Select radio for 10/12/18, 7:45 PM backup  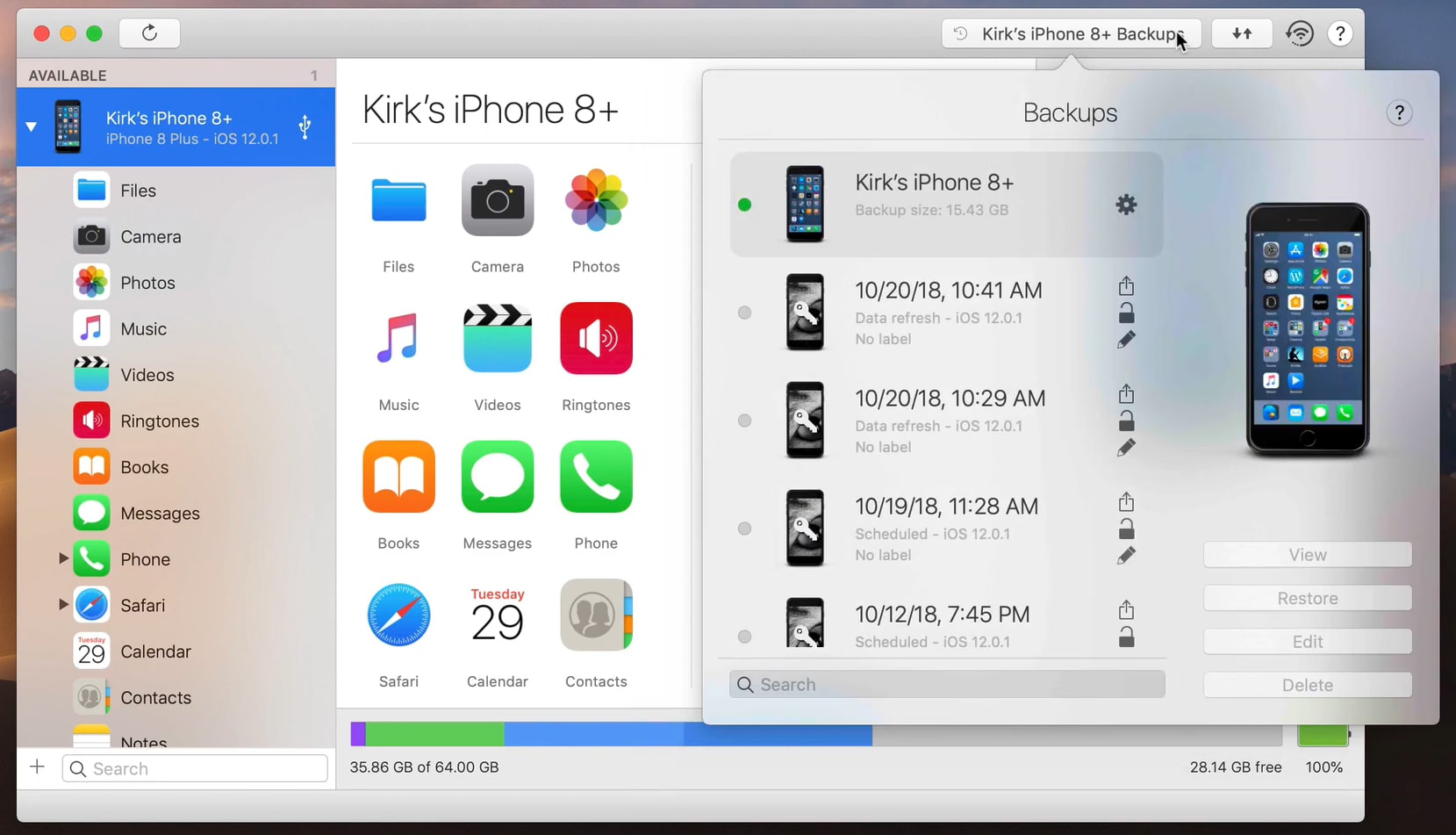pos(744,637)
